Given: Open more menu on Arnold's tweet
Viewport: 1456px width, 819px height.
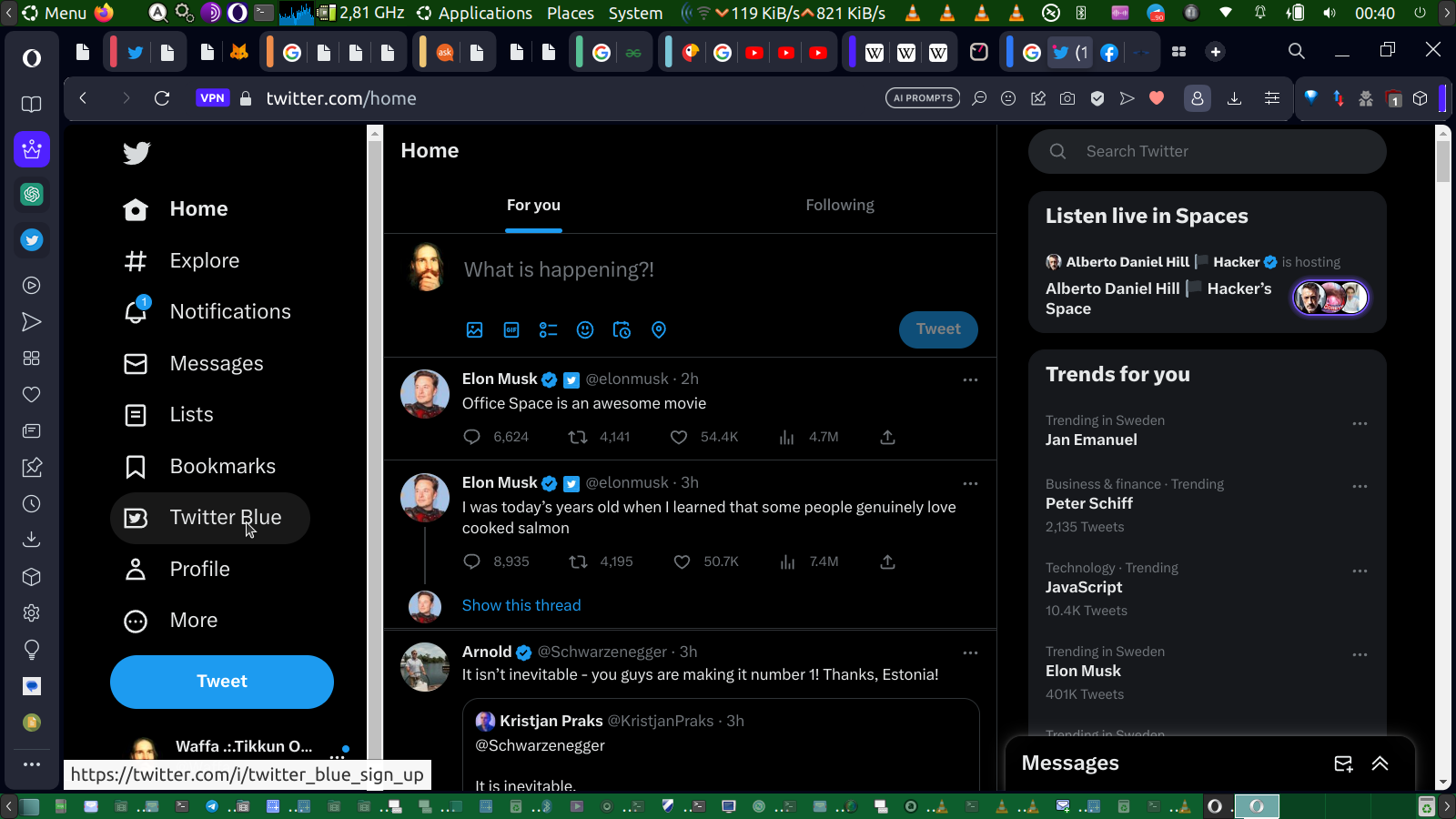Looking at the screenshot, I should (x=970, y=653).
